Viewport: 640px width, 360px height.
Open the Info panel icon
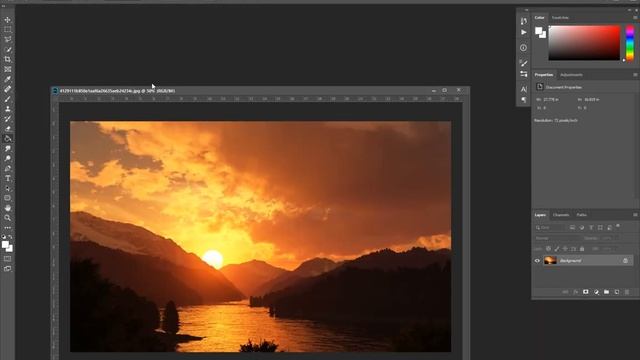[x=524, y=48]
